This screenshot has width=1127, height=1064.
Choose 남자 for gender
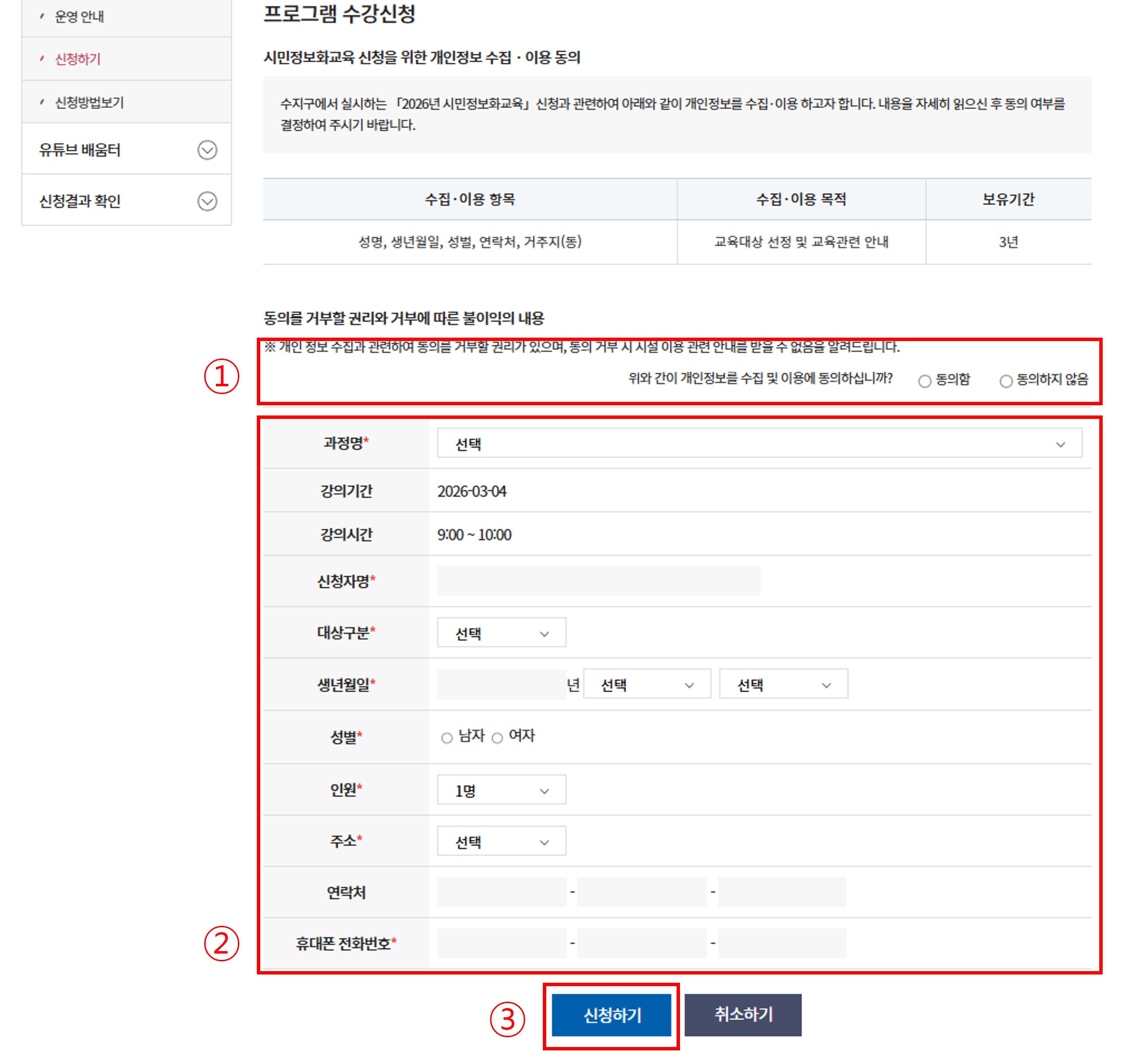point(447,738)
